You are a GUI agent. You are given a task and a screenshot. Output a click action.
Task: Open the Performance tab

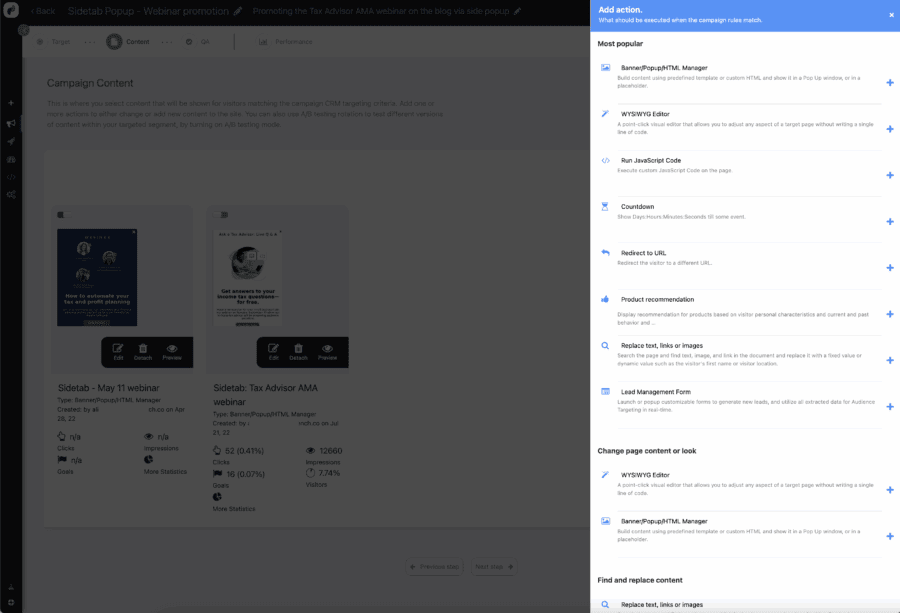[286, 42]
